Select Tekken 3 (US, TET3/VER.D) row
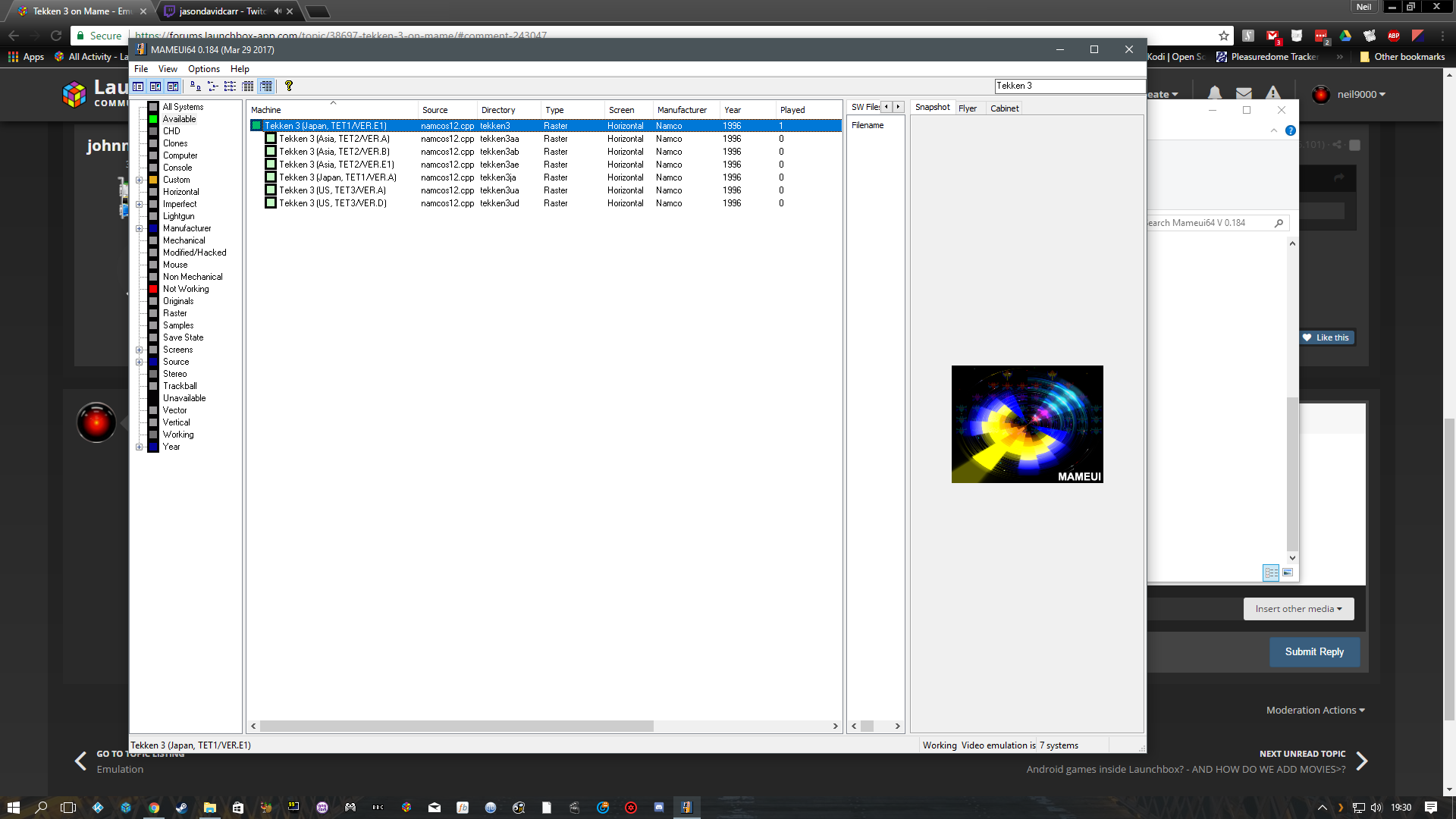Viewport: 1456px width, 819px height. click(x=545, y=203)
